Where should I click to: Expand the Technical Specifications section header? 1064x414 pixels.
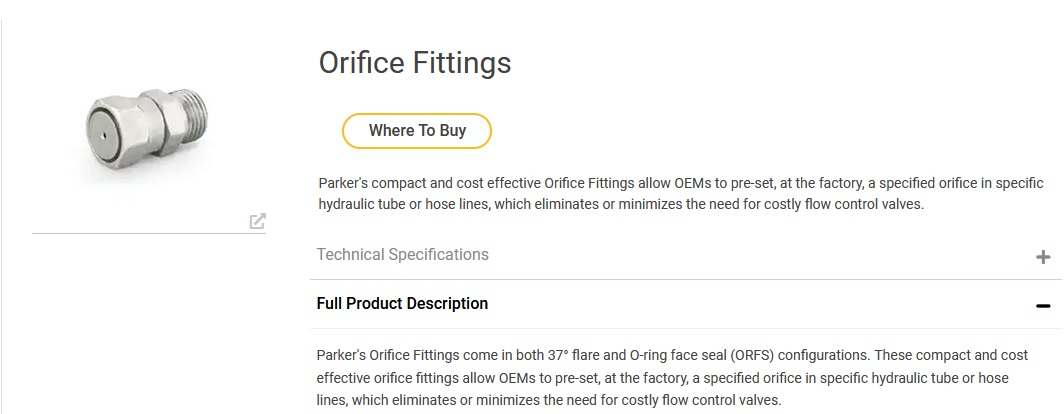pos(686,255)
